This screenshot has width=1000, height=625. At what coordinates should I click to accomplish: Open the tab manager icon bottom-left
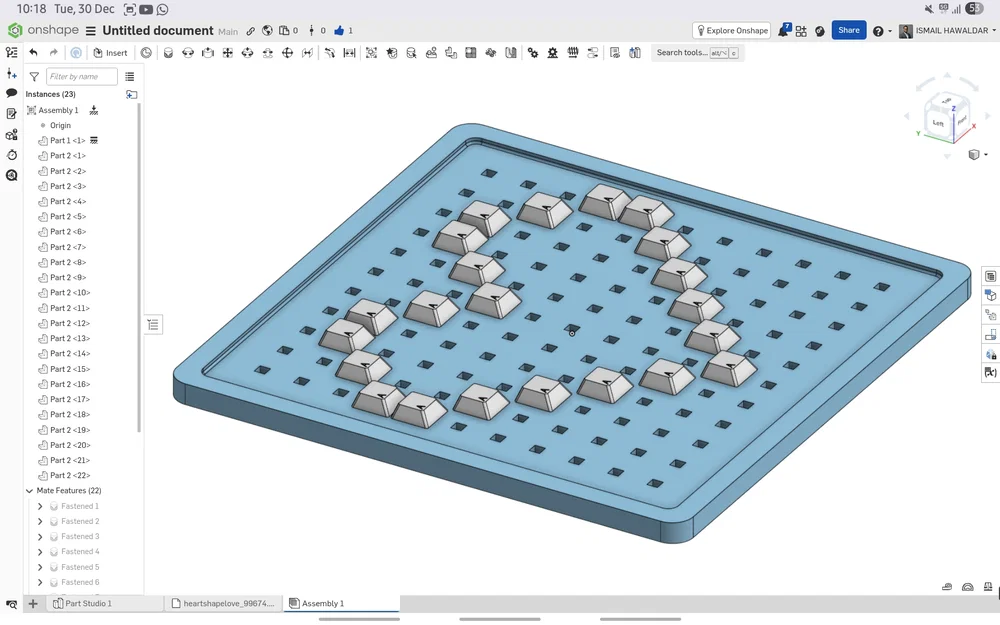click(x=11, y=603)
